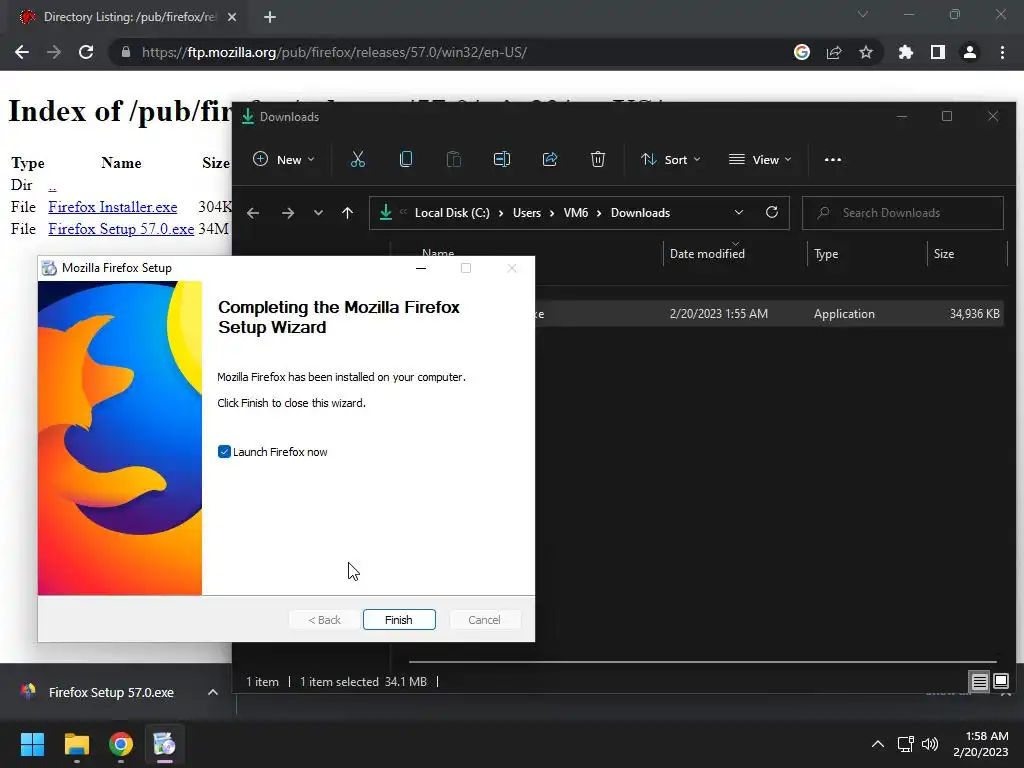Viewport: 1024px width, 768px height.
Task: Open tab search chevron in Chrome
Action: click(863, 14)
